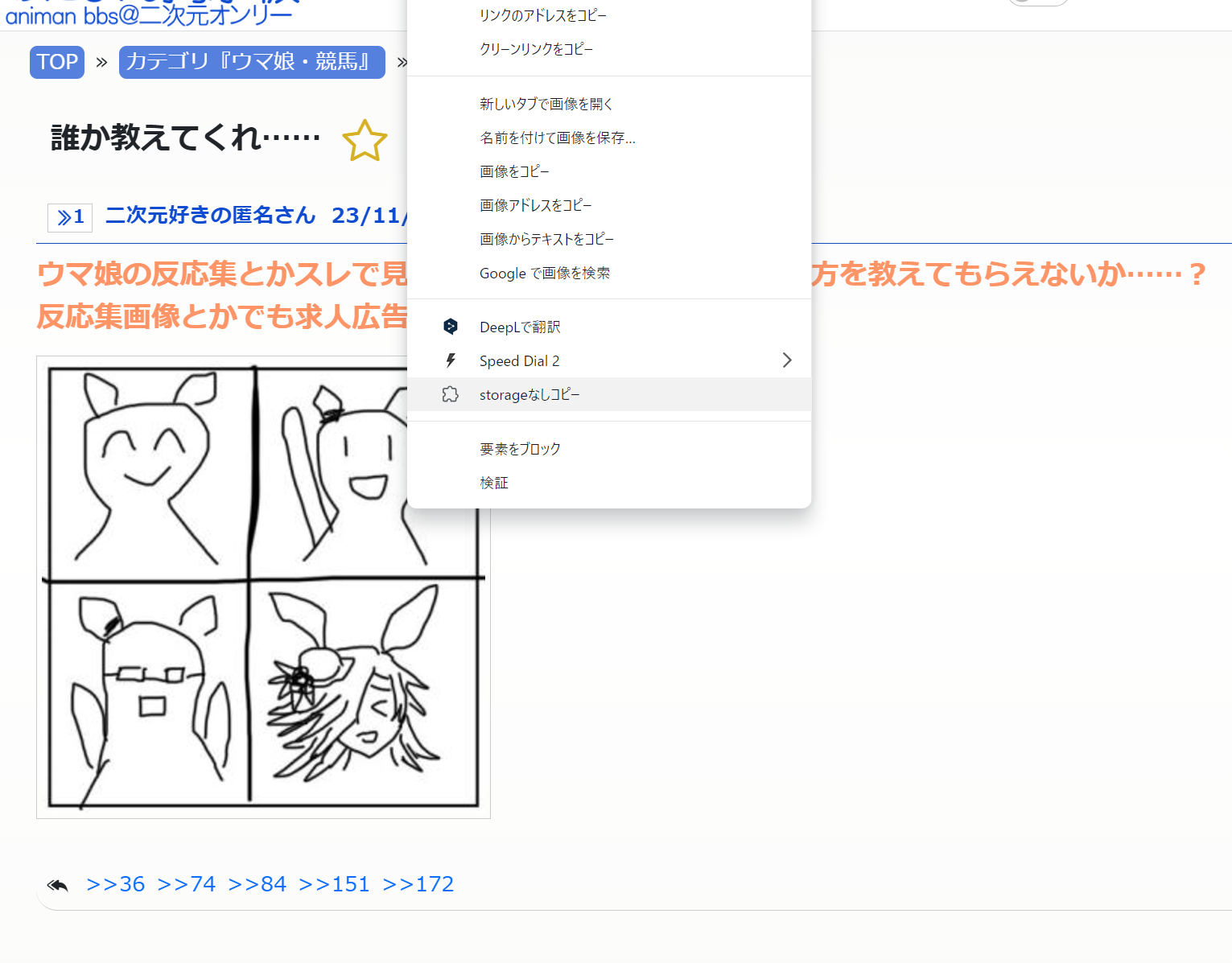Viewport: 1232px width, 963px height.
Task: Click the DeepL icon in context menu
Action: pyautogui.click(x=451, y=327)
